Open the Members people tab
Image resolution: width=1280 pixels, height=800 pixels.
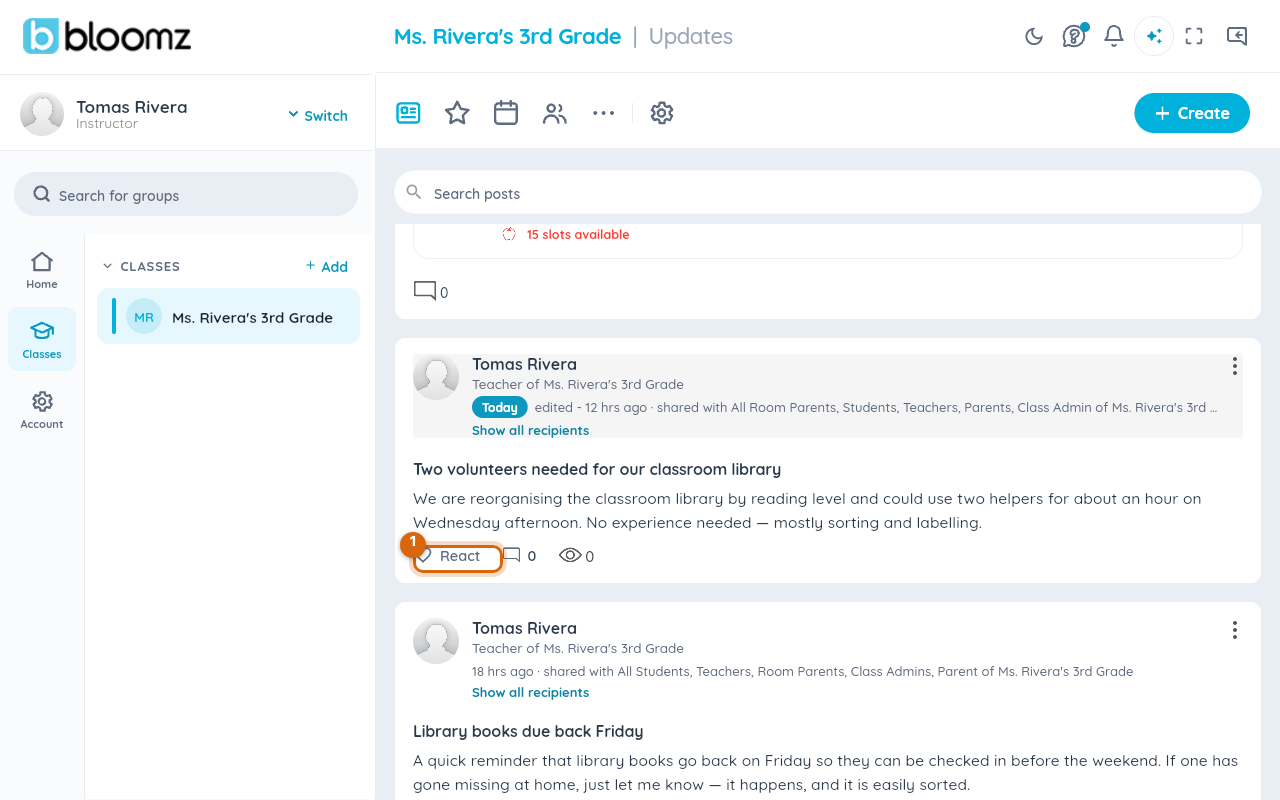[x=555, y=113]
